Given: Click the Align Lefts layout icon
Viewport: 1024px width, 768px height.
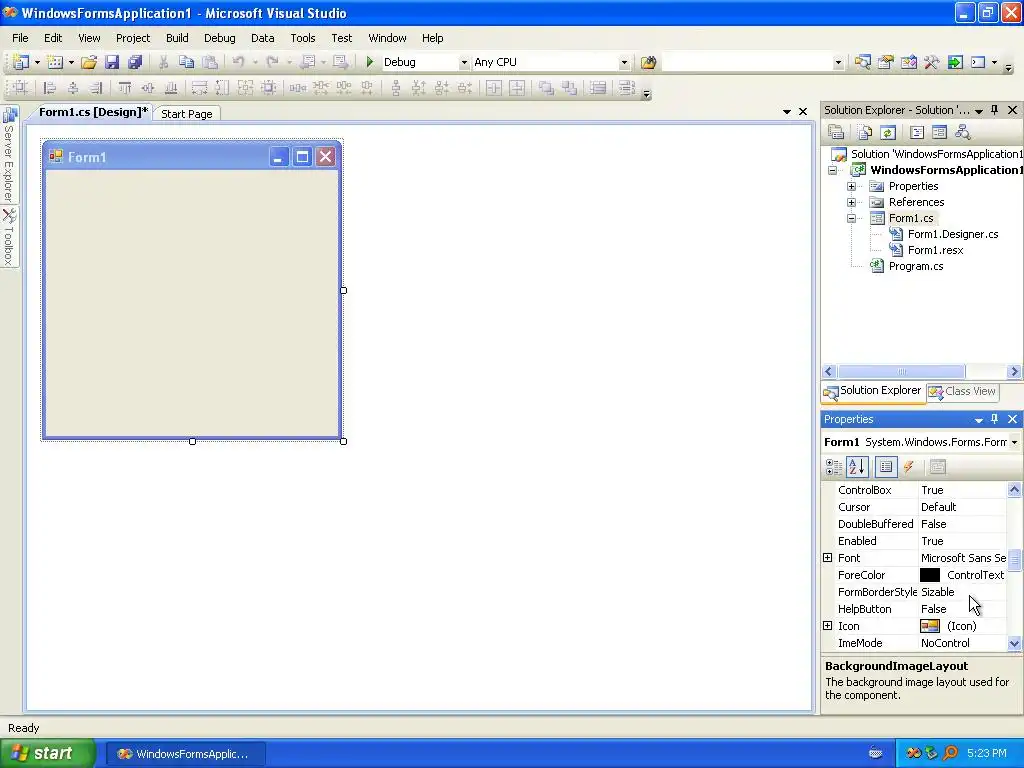Looking at the screenshot, I should pos(49,88).
